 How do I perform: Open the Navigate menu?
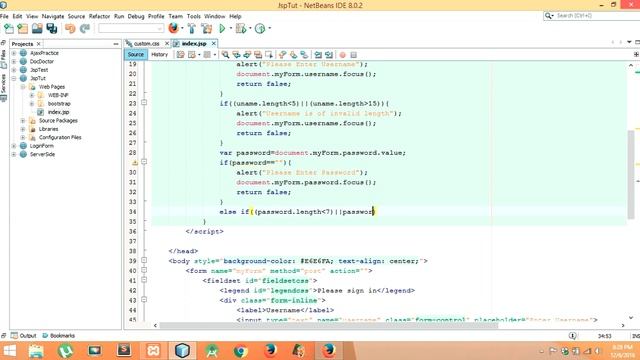click(53, 16)
